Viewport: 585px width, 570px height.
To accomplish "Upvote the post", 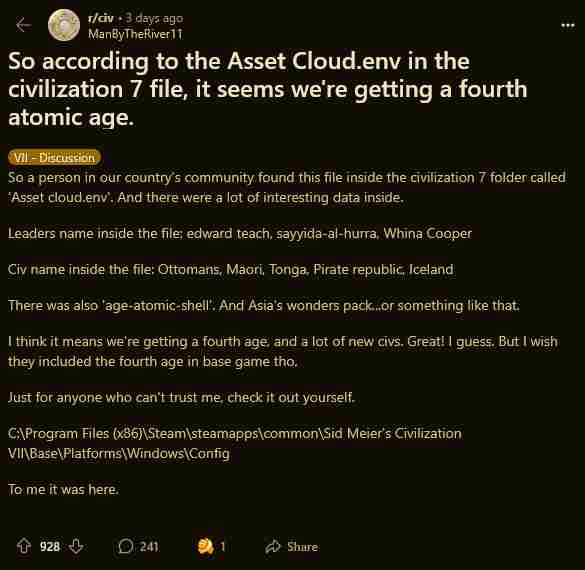I will pos(24,546).
